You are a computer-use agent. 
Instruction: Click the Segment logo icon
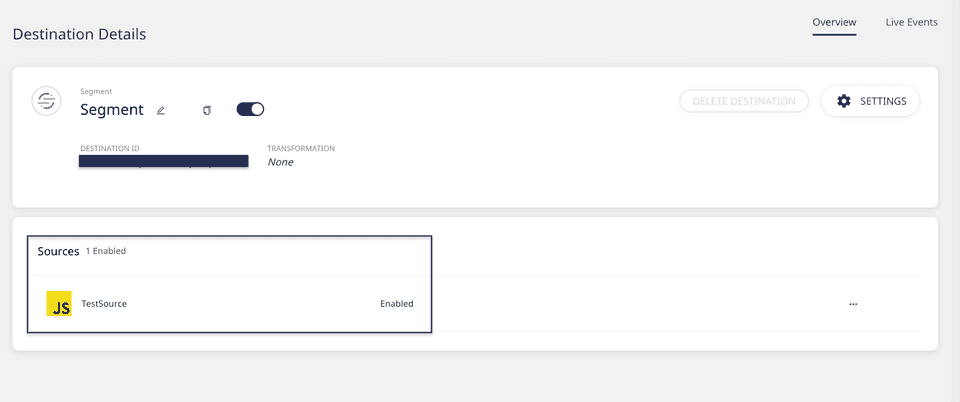46,101
